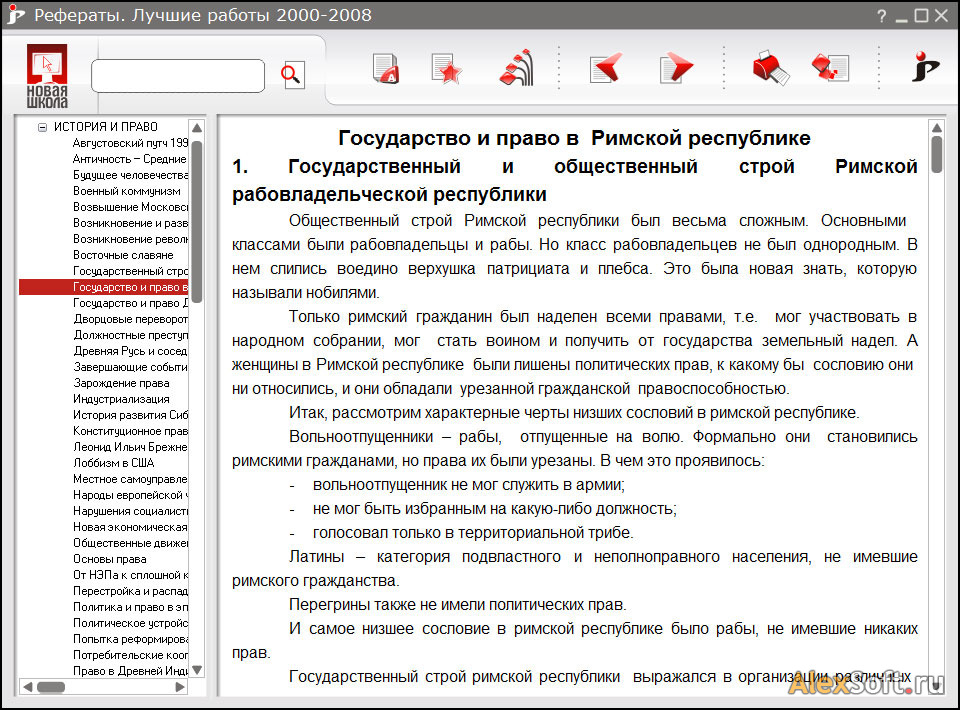Click the magnifying glass search icon

pyautogui.click(x=292, y=75)
